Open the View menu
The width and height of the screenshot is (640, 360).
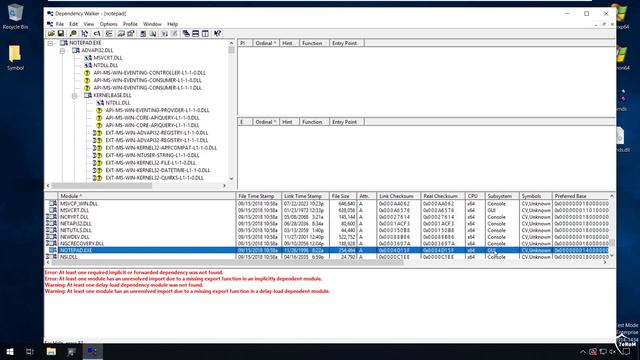[89, 24]
